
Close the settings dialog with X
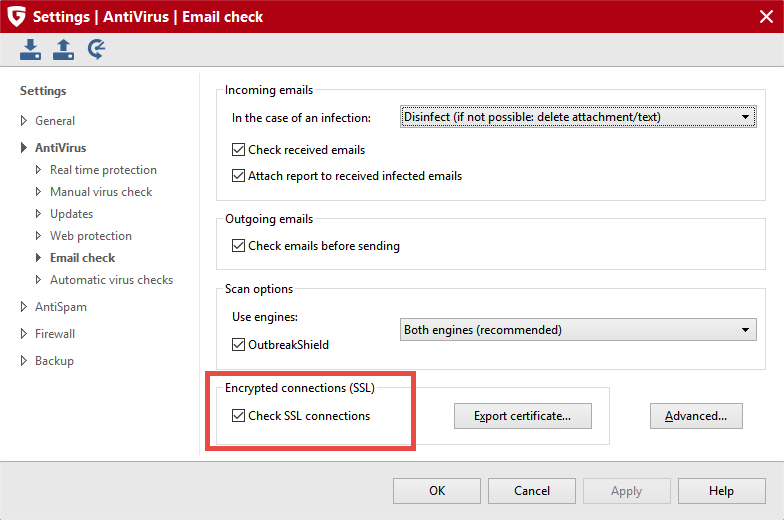pyautogui.click(x=766, y=16)
